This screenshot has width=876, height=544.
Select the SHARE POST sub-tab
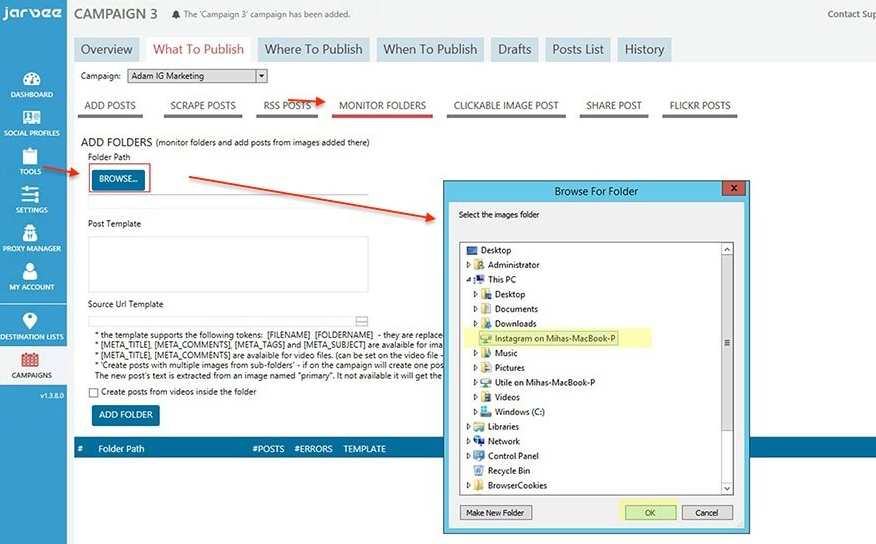tap(614, 106)
